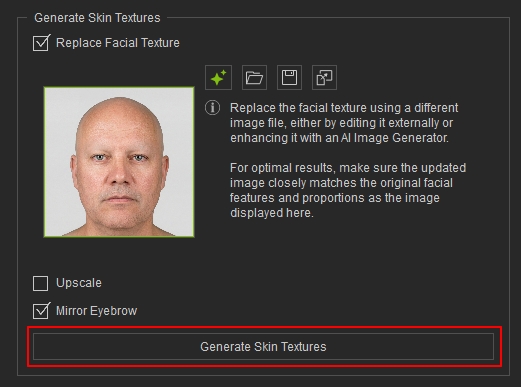
Task: Click the words 'AI Image Generator' in description
Action: pyautogui.click(x=394, y=138)
